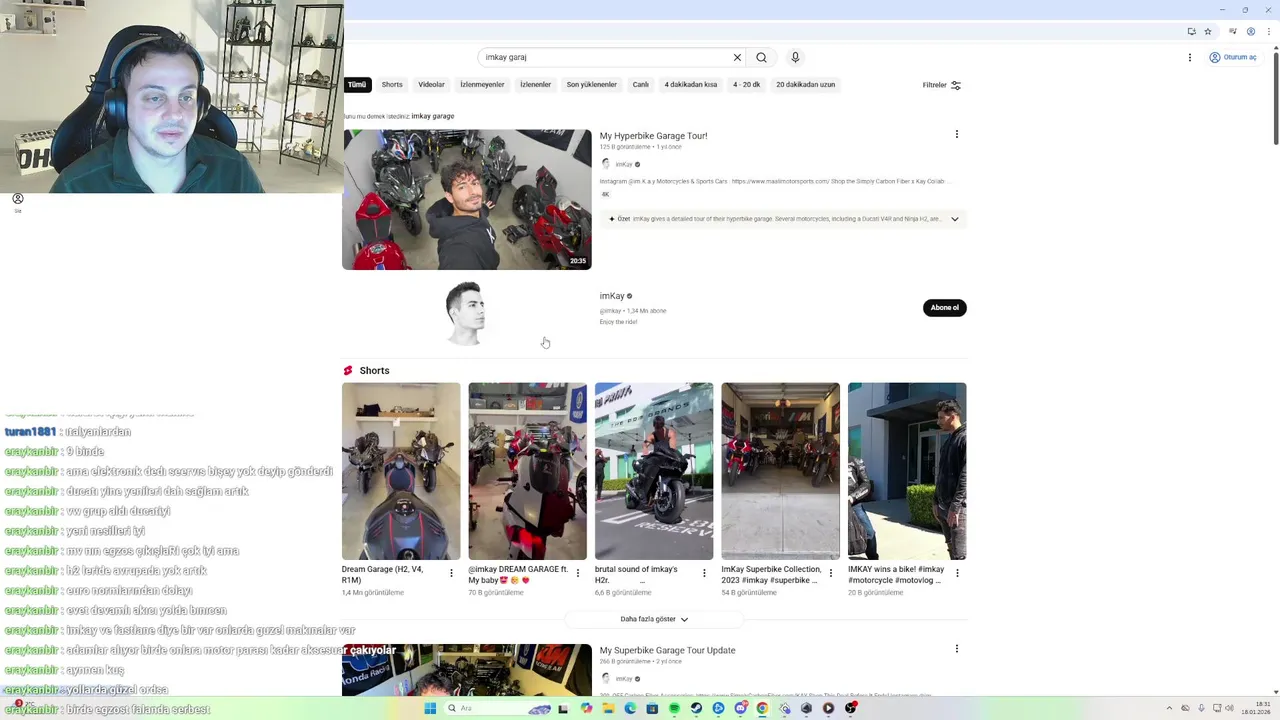Open the brutal sound of imkay's H2r short
The height and width of the screenshot is (720, 1280).
pyautogui.click(x=654, y=471)
